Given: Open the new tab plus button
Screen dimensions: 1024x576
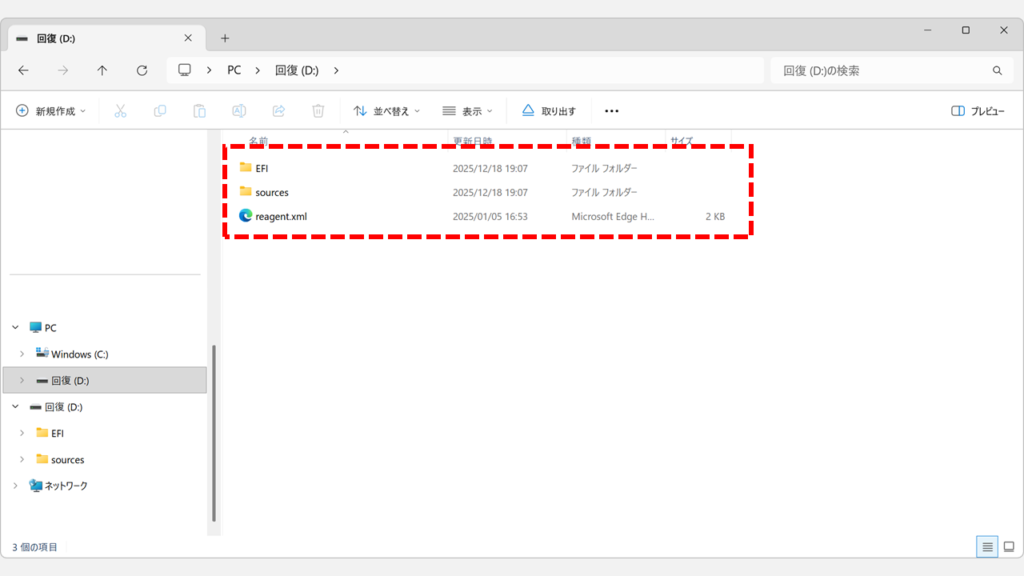Looking at the screenshot, I should click(x=225, y=38).
